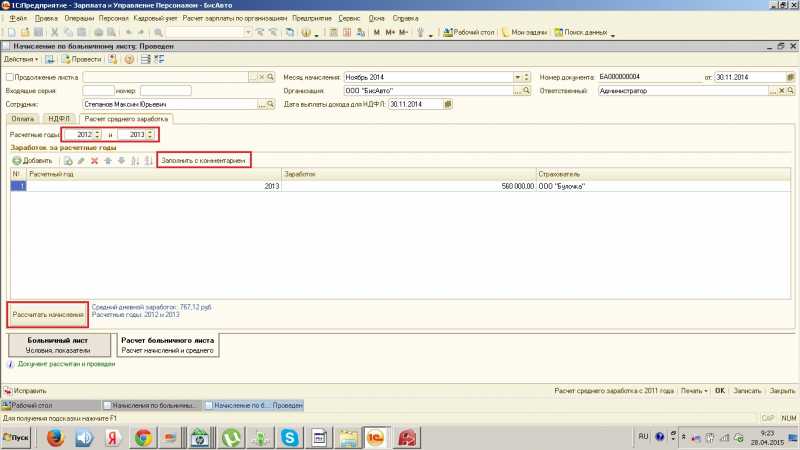Sort table ascending icon
The height and width of the screenshot is (450, 800).
[135, 161]
